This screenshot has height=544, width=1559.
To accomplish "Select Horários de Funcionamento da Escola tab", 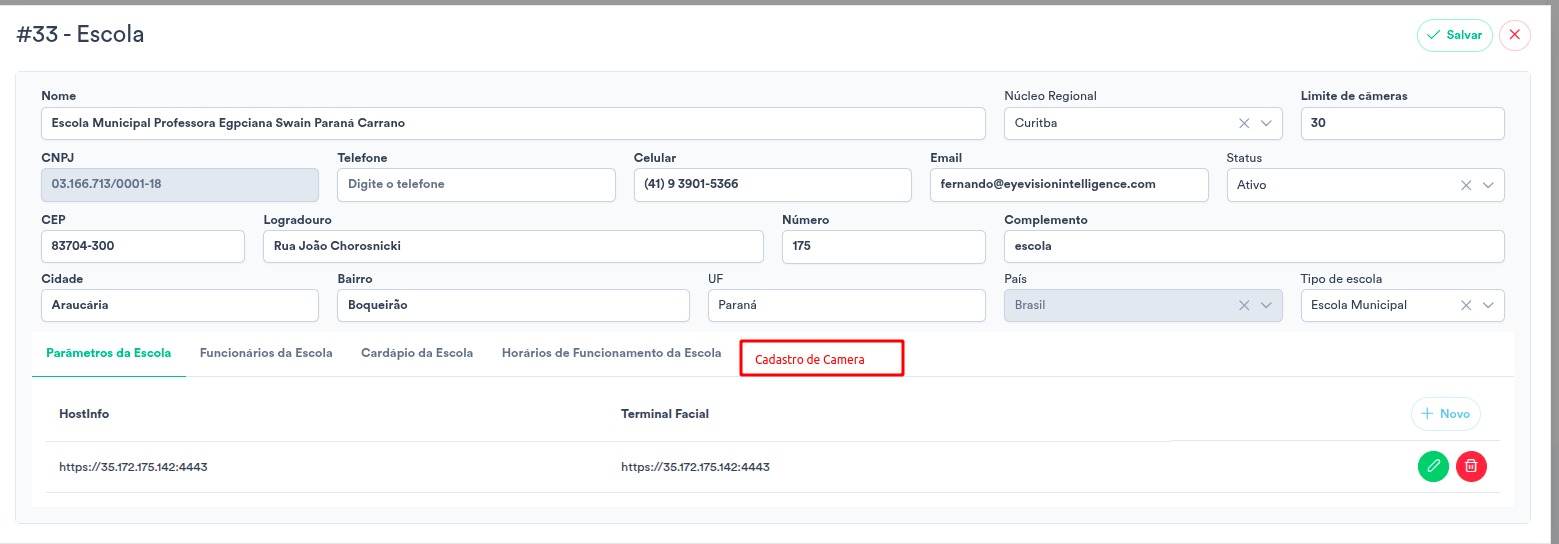I will 611,353.
